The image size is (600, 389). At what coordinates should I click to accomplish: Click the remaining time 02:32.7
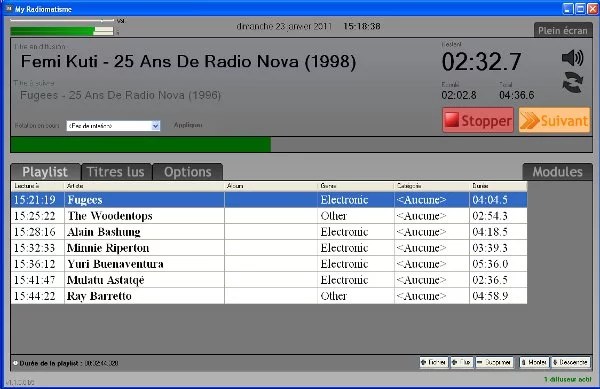481,62
